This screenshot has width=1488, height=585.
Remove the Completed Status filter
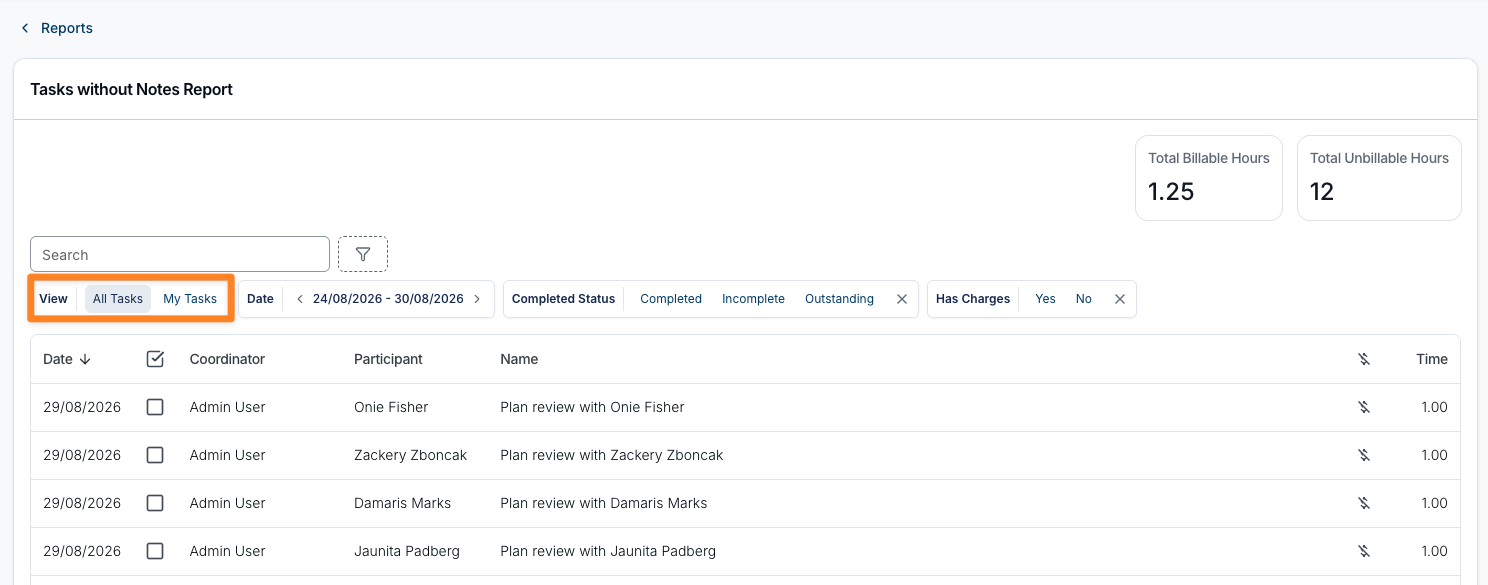click(902, 299)
